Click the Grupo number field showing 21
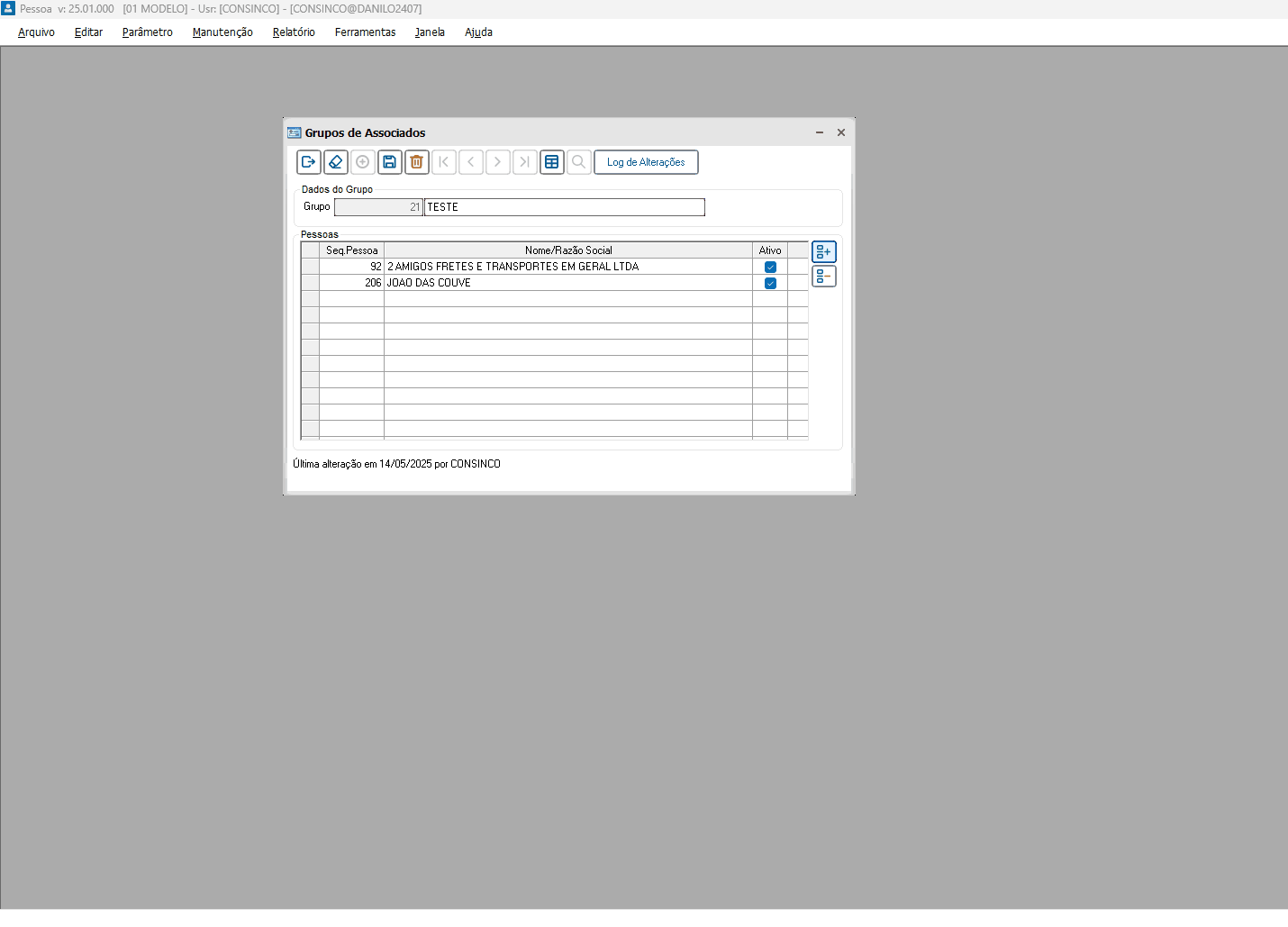The height and width of the screenshot is (927, 1288). pyautogui.click(x=378, y=207)
